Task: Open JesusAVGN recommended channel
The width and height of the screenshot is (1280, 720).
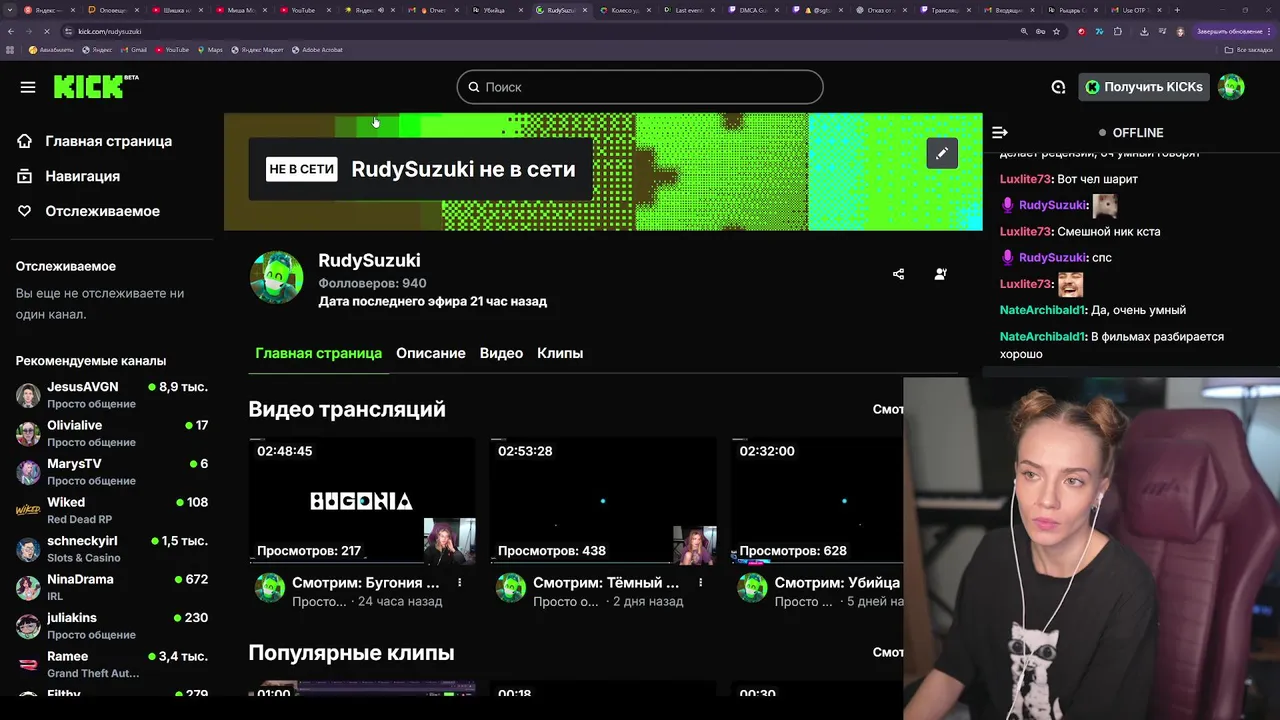Action: point(112,395)
